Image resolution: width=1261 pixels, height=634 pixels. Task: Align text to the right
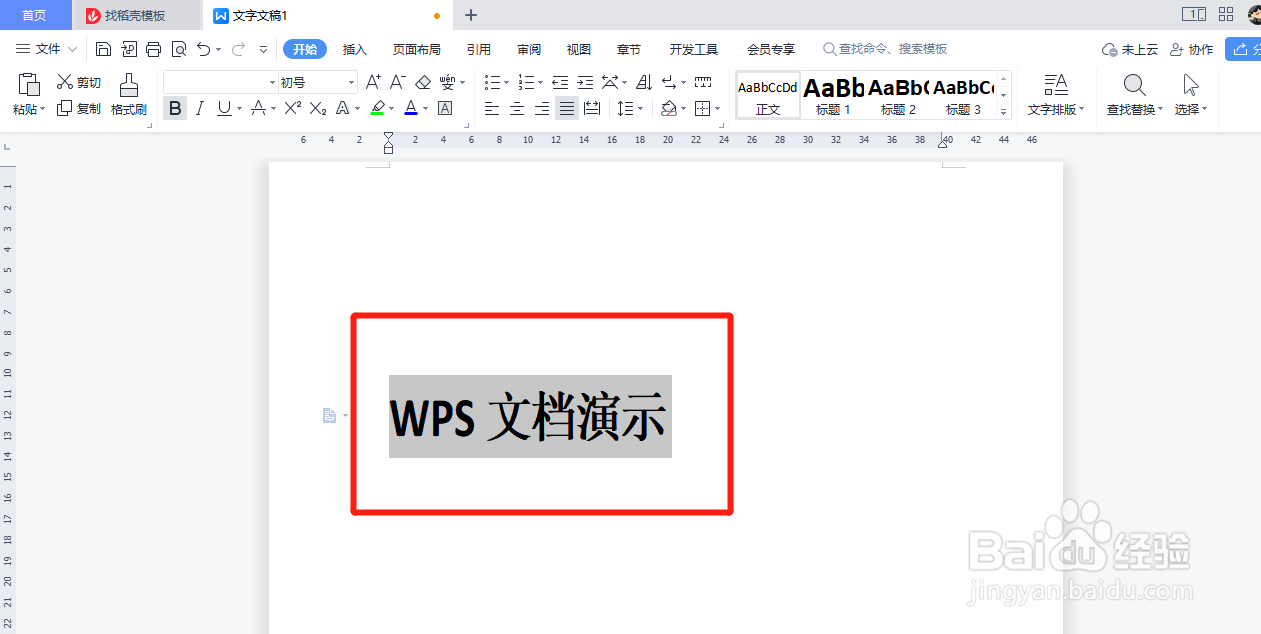pyautogui.click(x=541, y=108)
